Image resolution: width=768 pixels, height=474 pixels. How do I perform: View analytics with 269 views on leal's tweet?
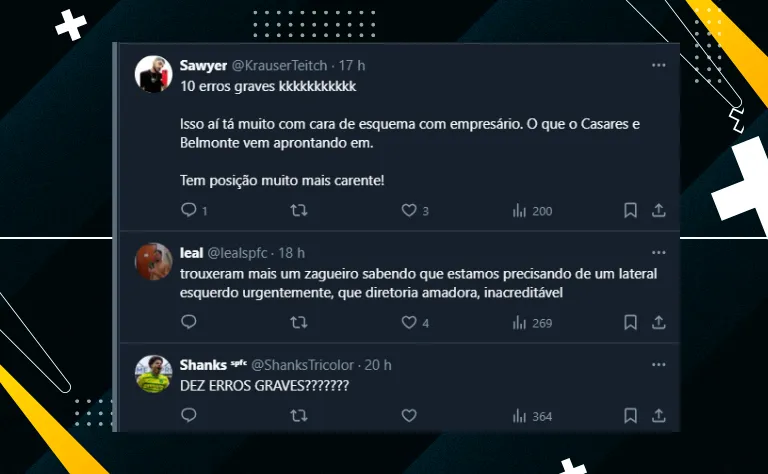click(x=532, y=323)
